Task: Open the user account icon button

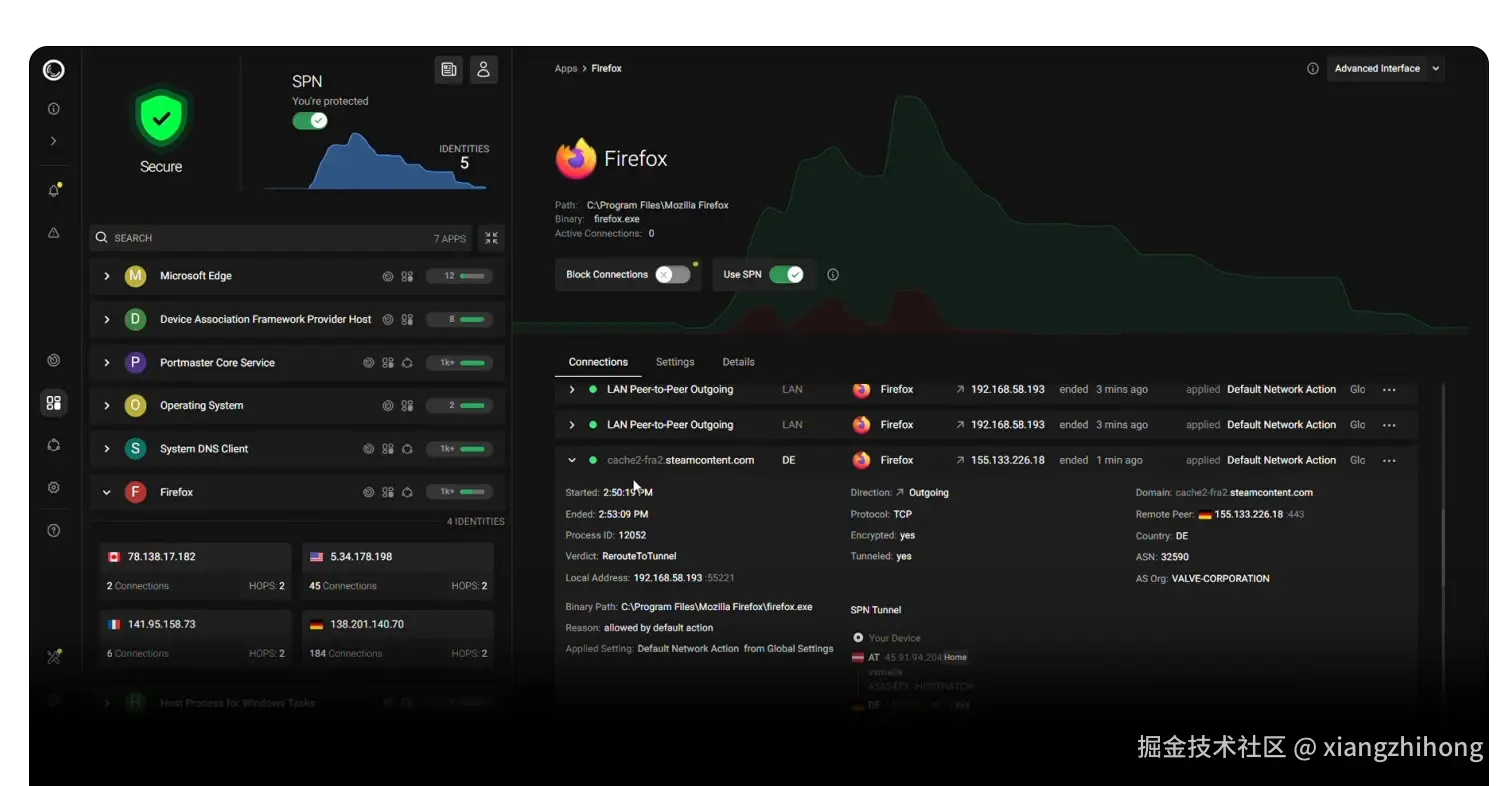Action: coord(484,69)
